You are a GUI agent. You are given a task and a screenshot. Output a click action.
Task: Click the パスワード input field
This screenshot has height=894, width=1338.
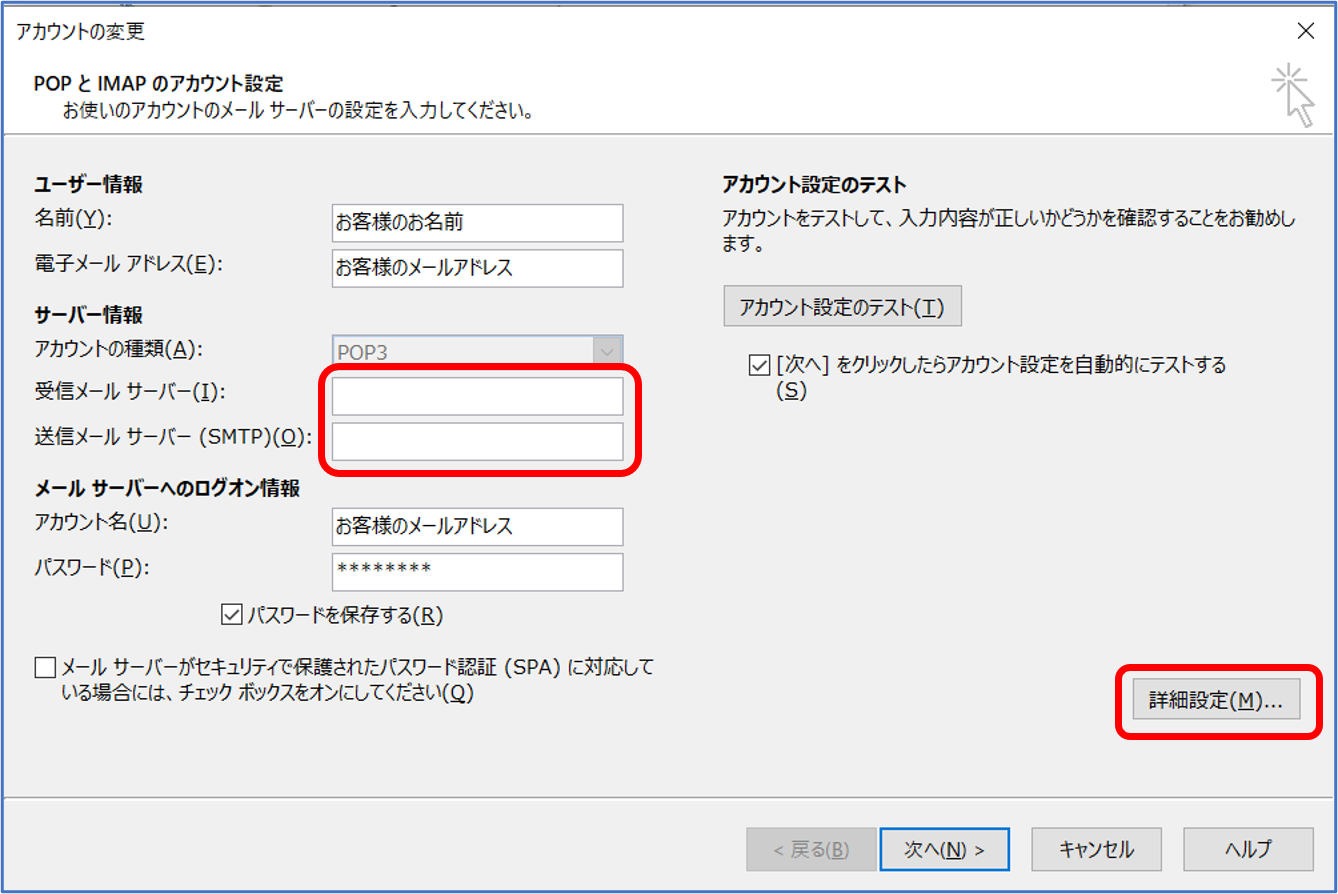click(x=477, y=571)
